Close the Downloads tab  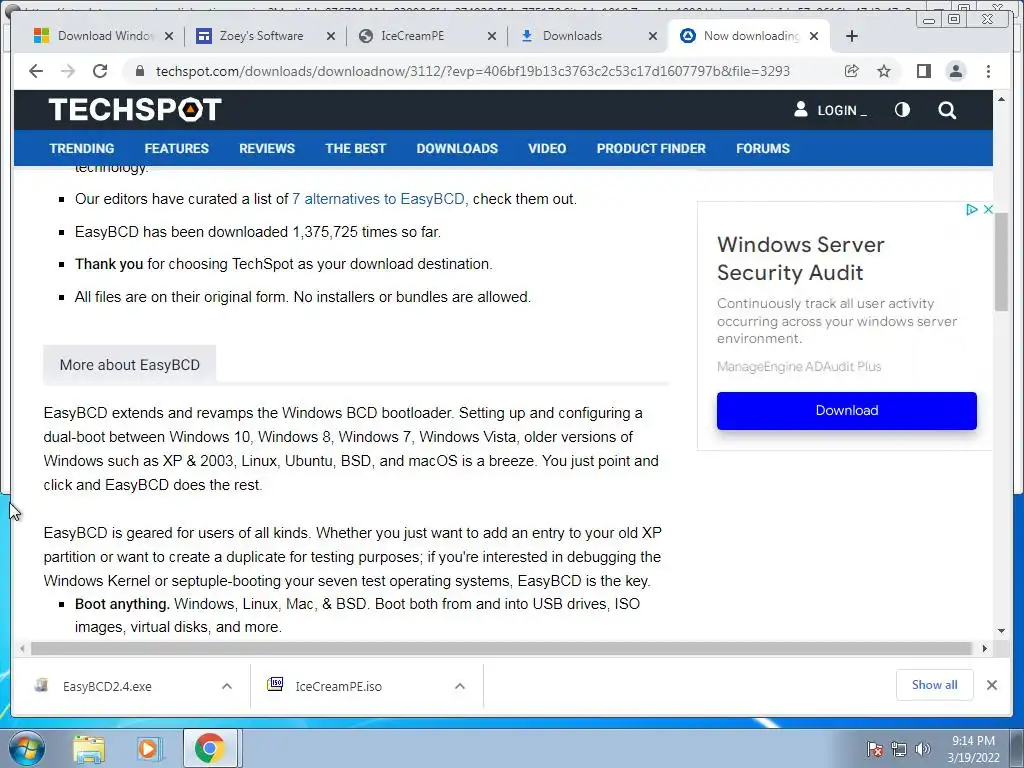point(652,36)
